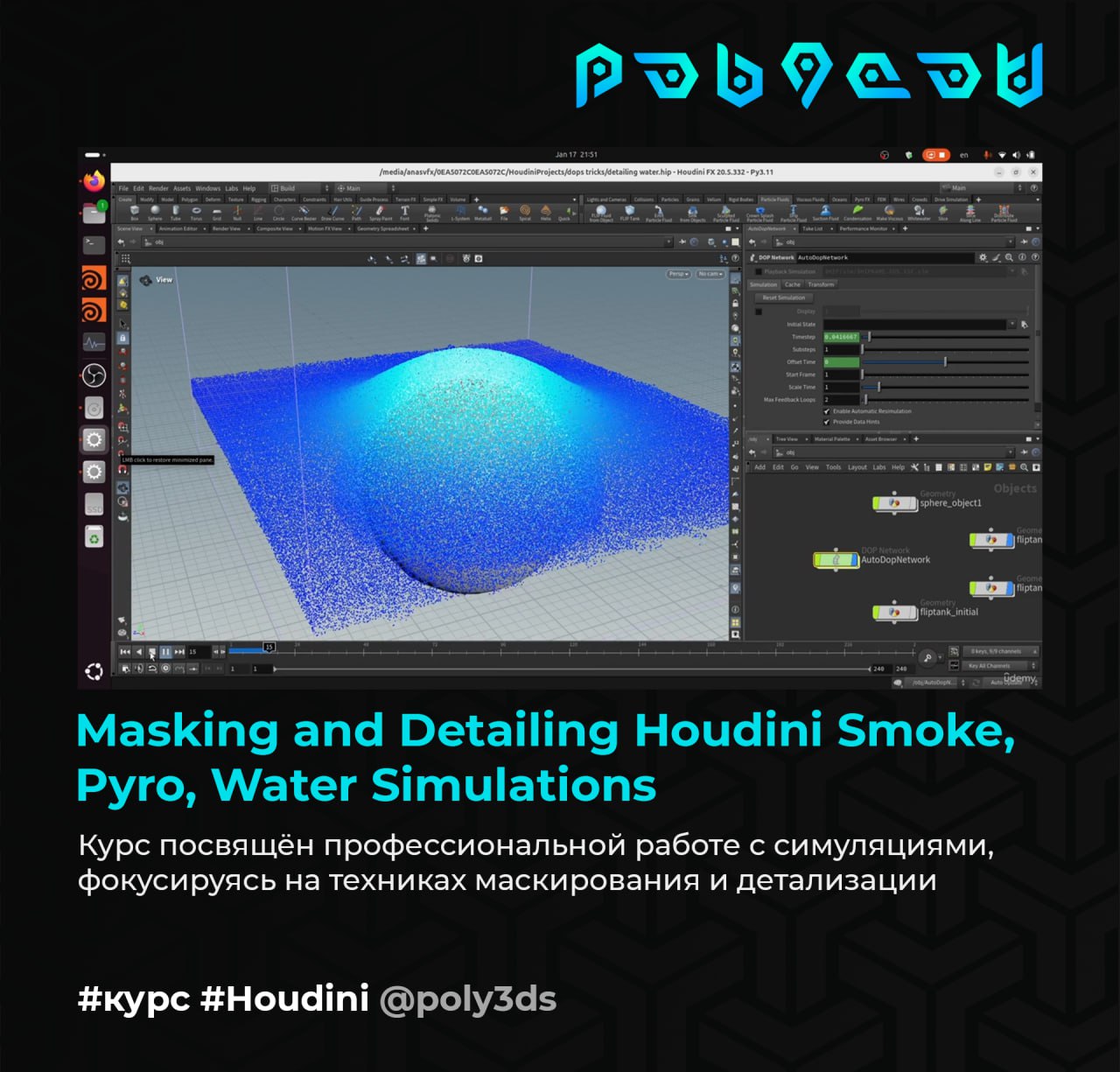Click the Substeps value field
Screen dimensions: 1120x1072
(841, 349)
